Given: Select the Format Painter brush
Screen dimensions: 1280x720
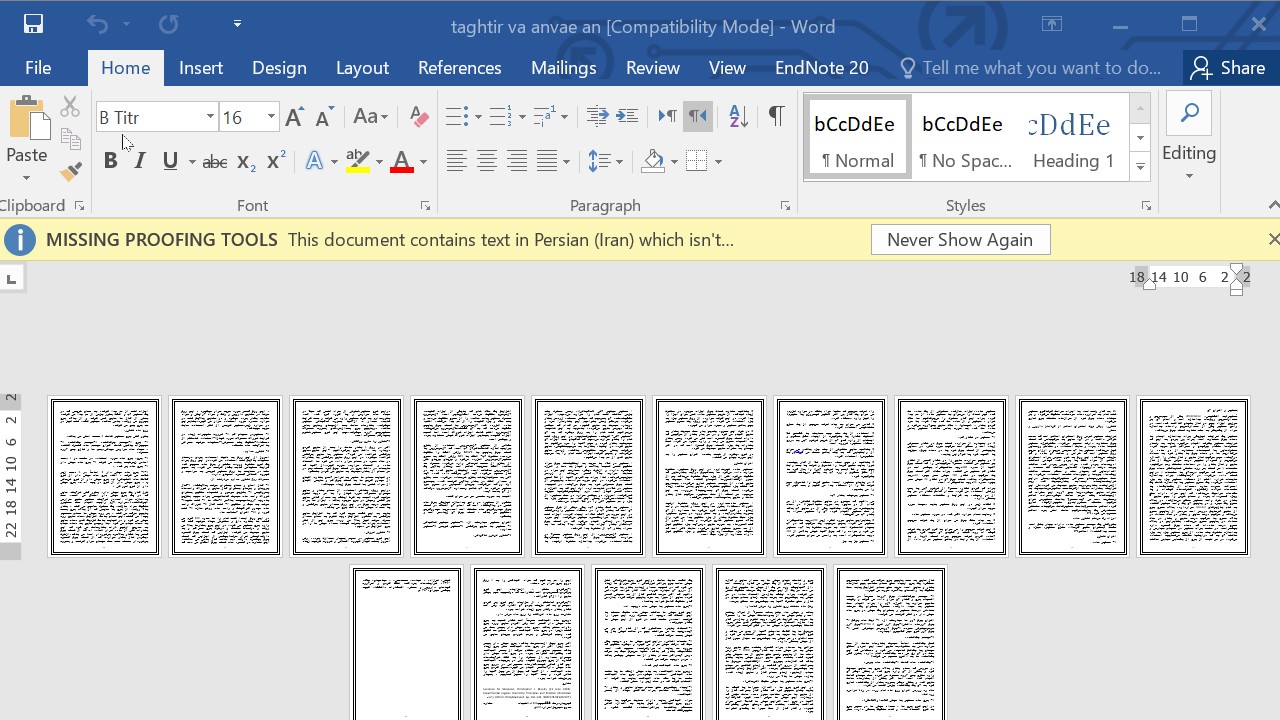Looking at the screenshot, I should (x=70, y=172).
